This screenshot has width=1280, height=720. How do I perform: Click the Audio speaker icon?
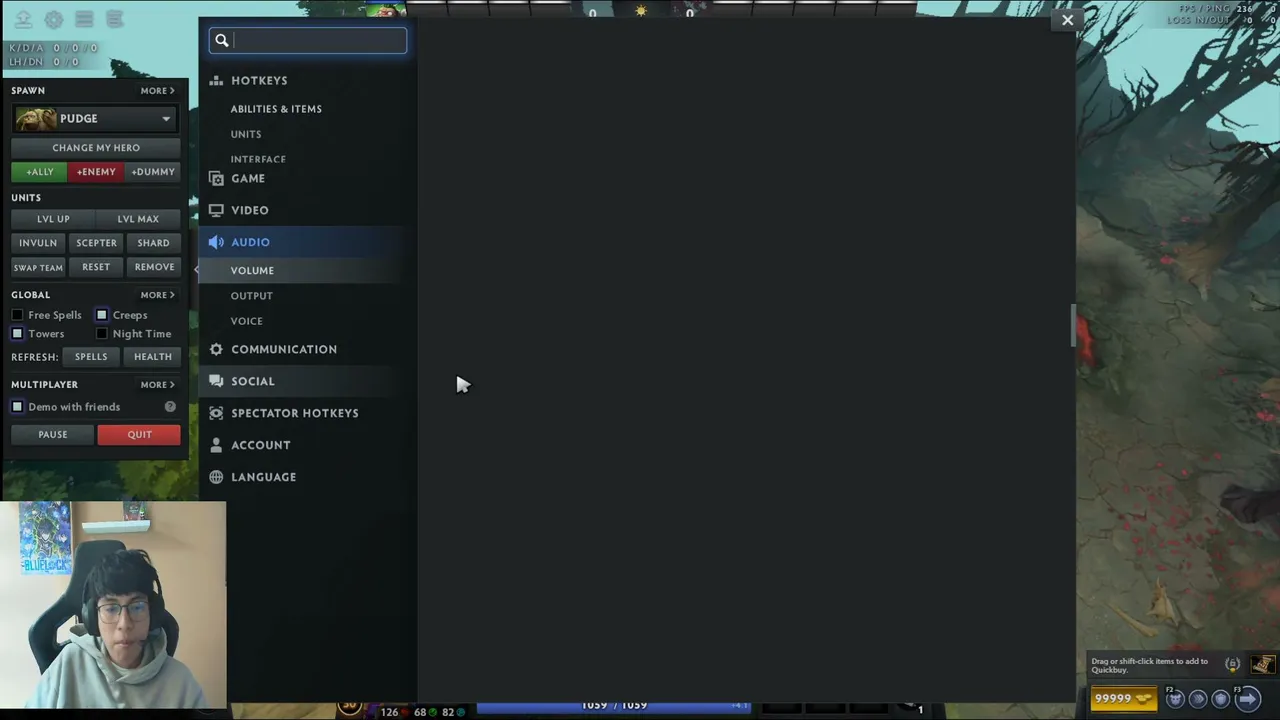(216, 242)
